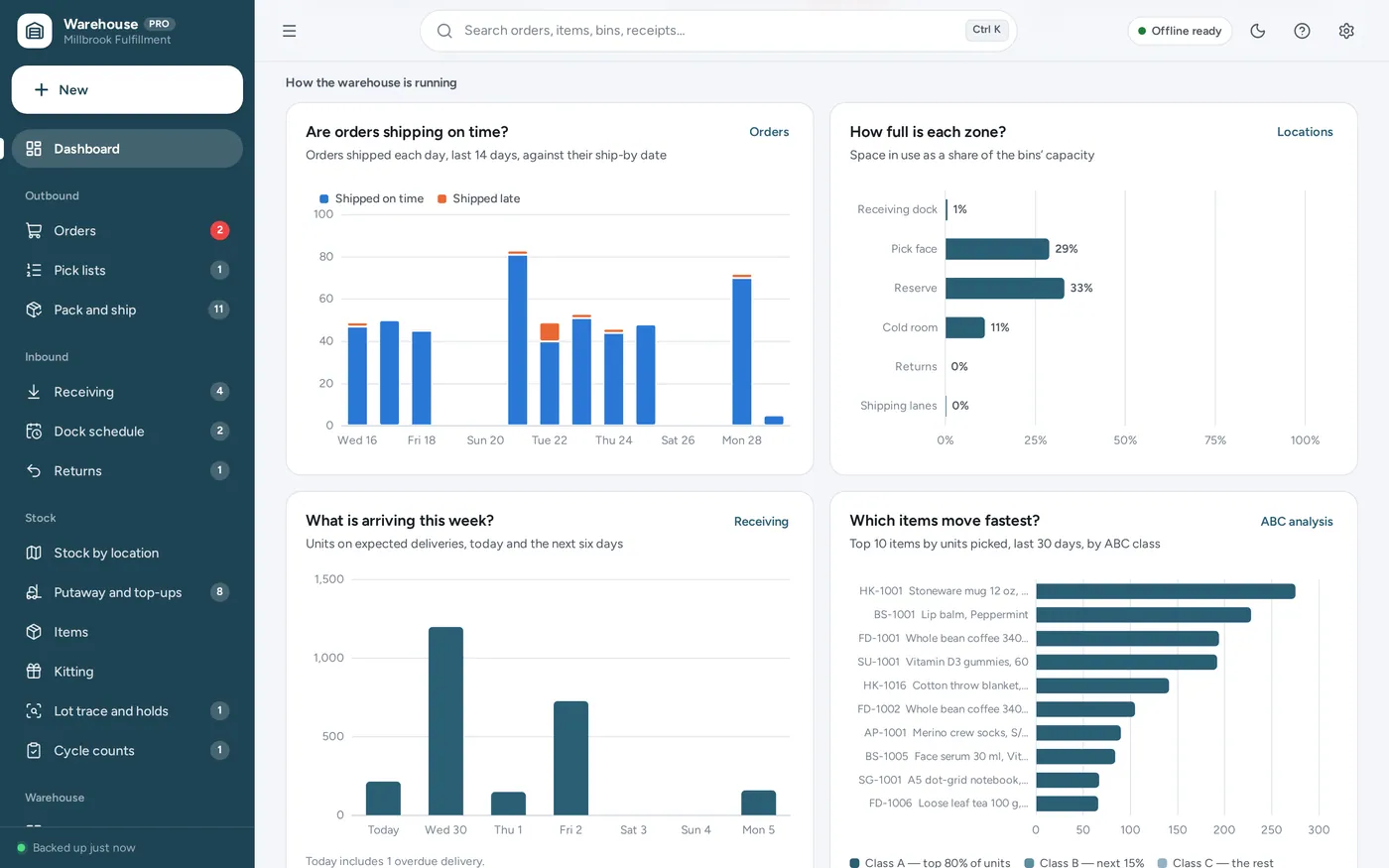The height and width of the screenshot is (868, 1389).
Task: Click the Pick lists icon
Action: coord(34,271)
